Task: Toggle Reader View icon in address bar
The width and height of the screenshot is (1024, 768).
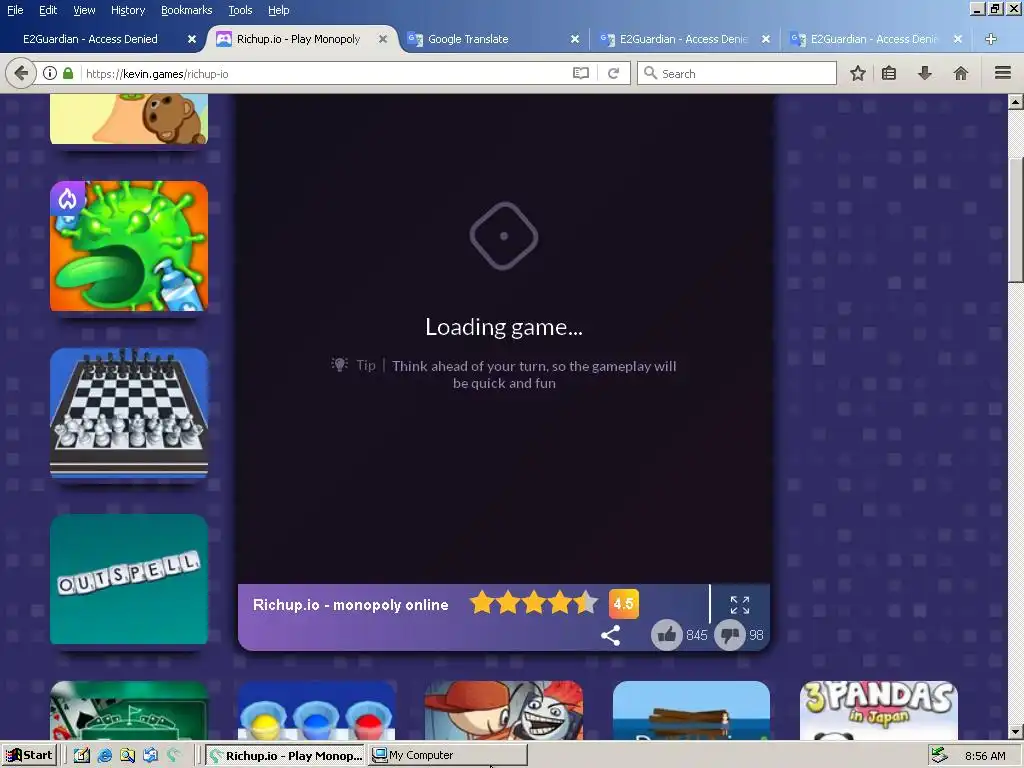Action: 581,73
